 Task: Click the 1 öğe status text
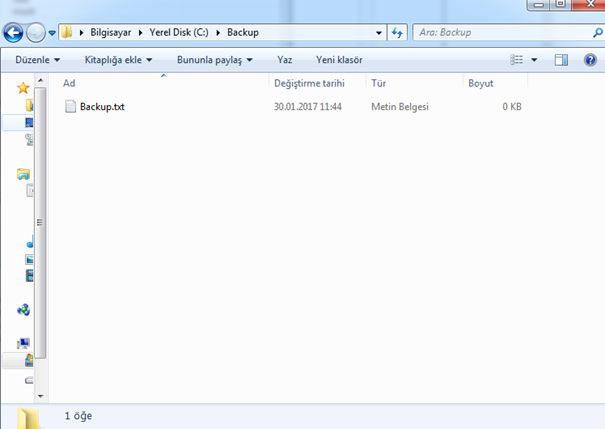tap(78, 416)
